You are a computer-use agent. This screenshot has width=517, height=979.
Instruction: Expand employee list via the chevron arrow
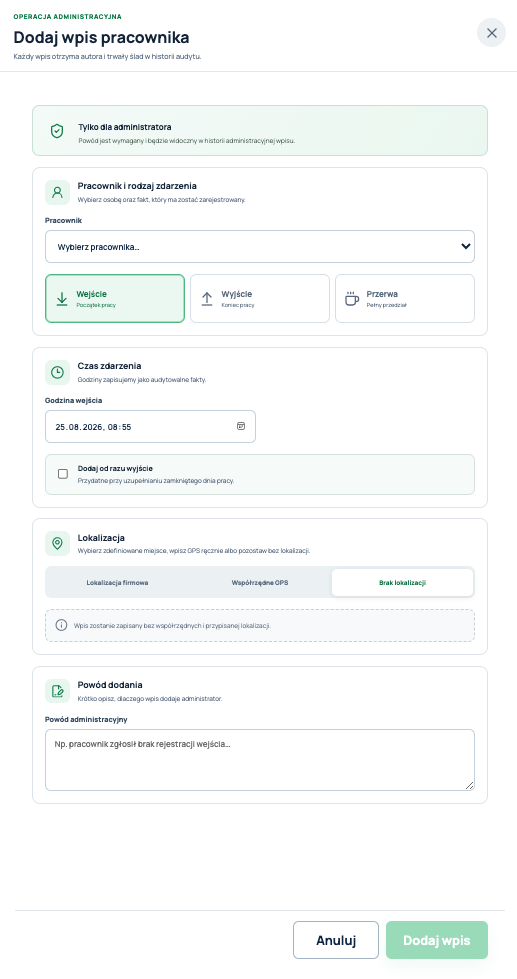point(466,246)
